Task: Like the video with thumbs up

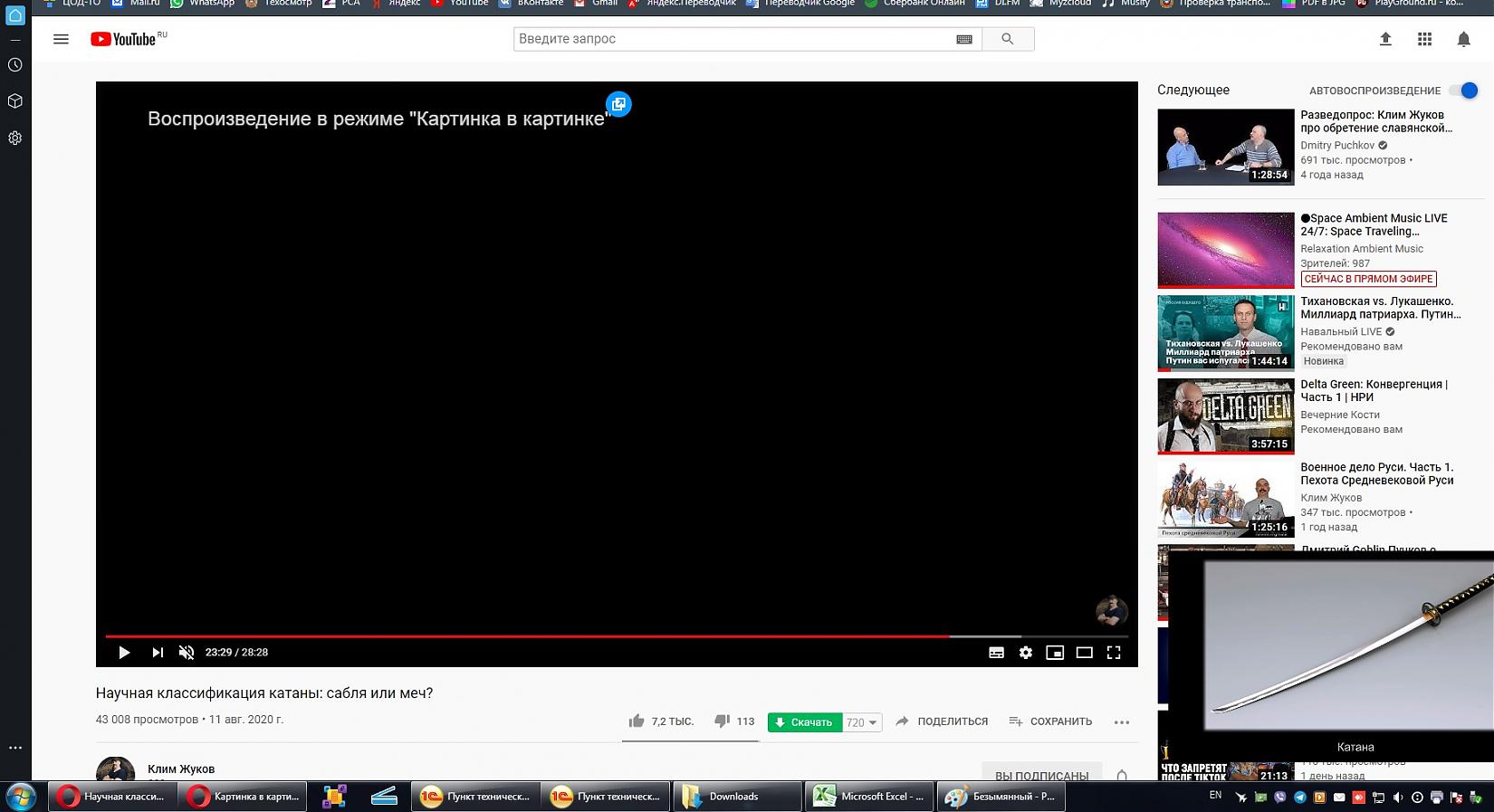Action: pos(637,721)
